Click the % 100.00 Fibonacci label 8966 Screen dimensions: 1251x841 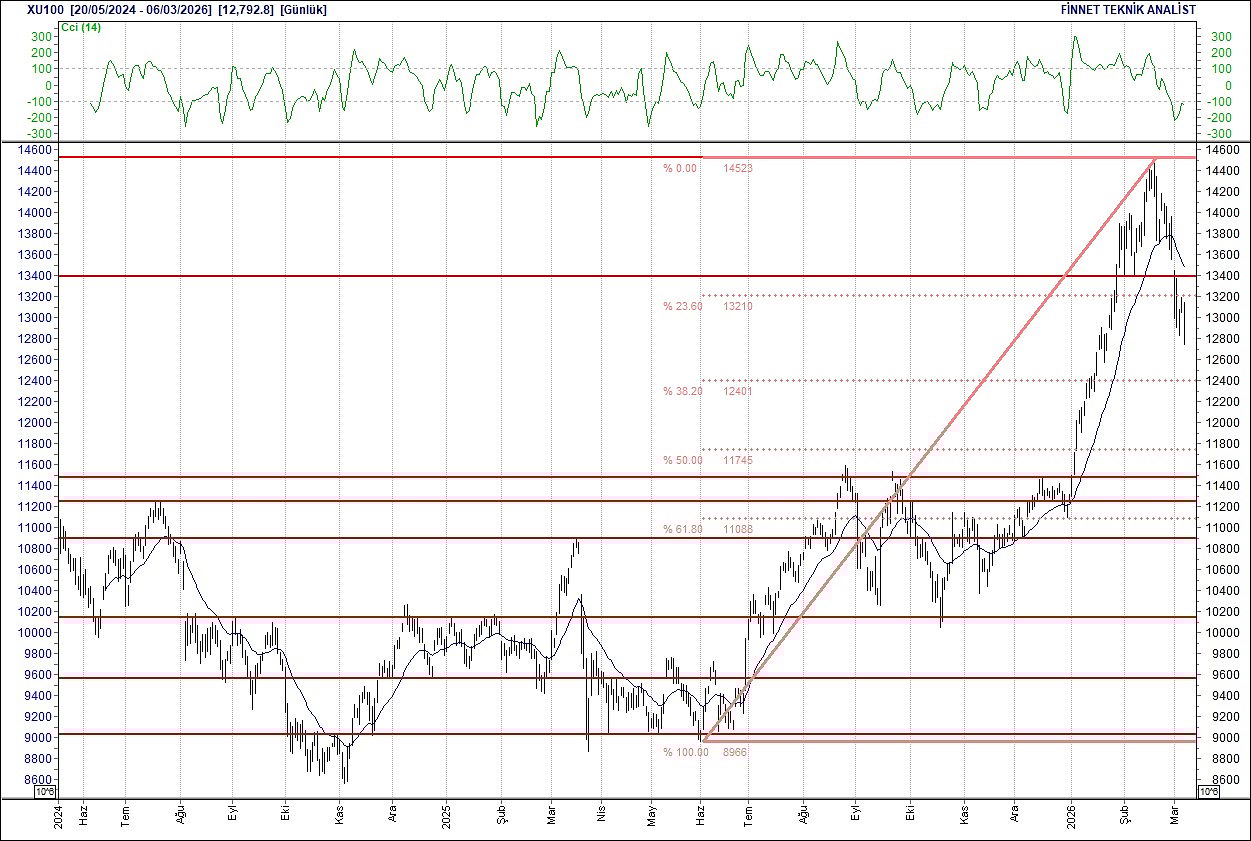pyautogui.click(x=705, y=751)
